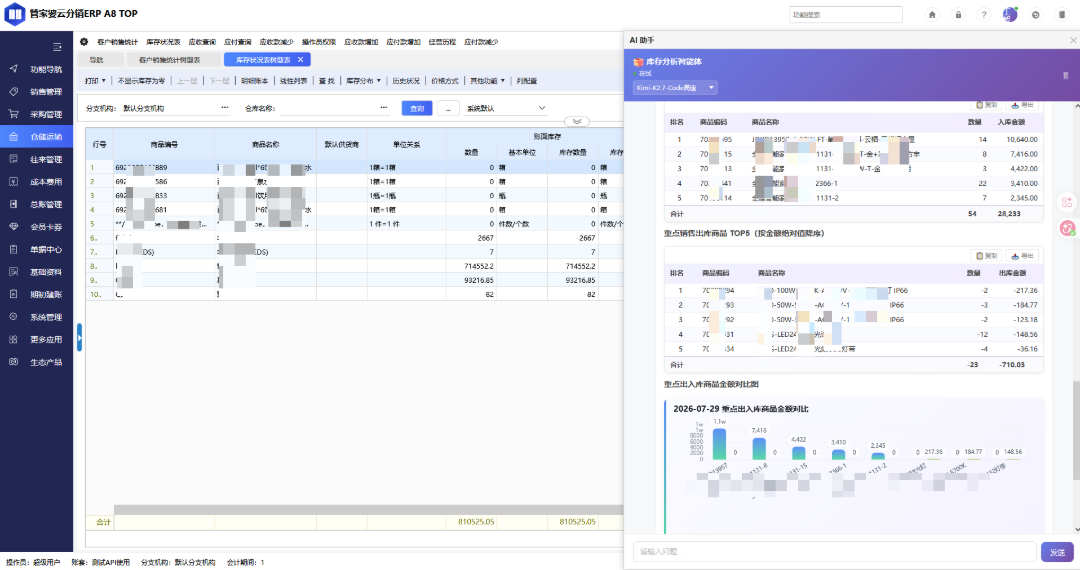Toggle 不显示库存为零 option
This screenshot has height=570, width=1080.
pyautogui.click(x=141, y=81)
